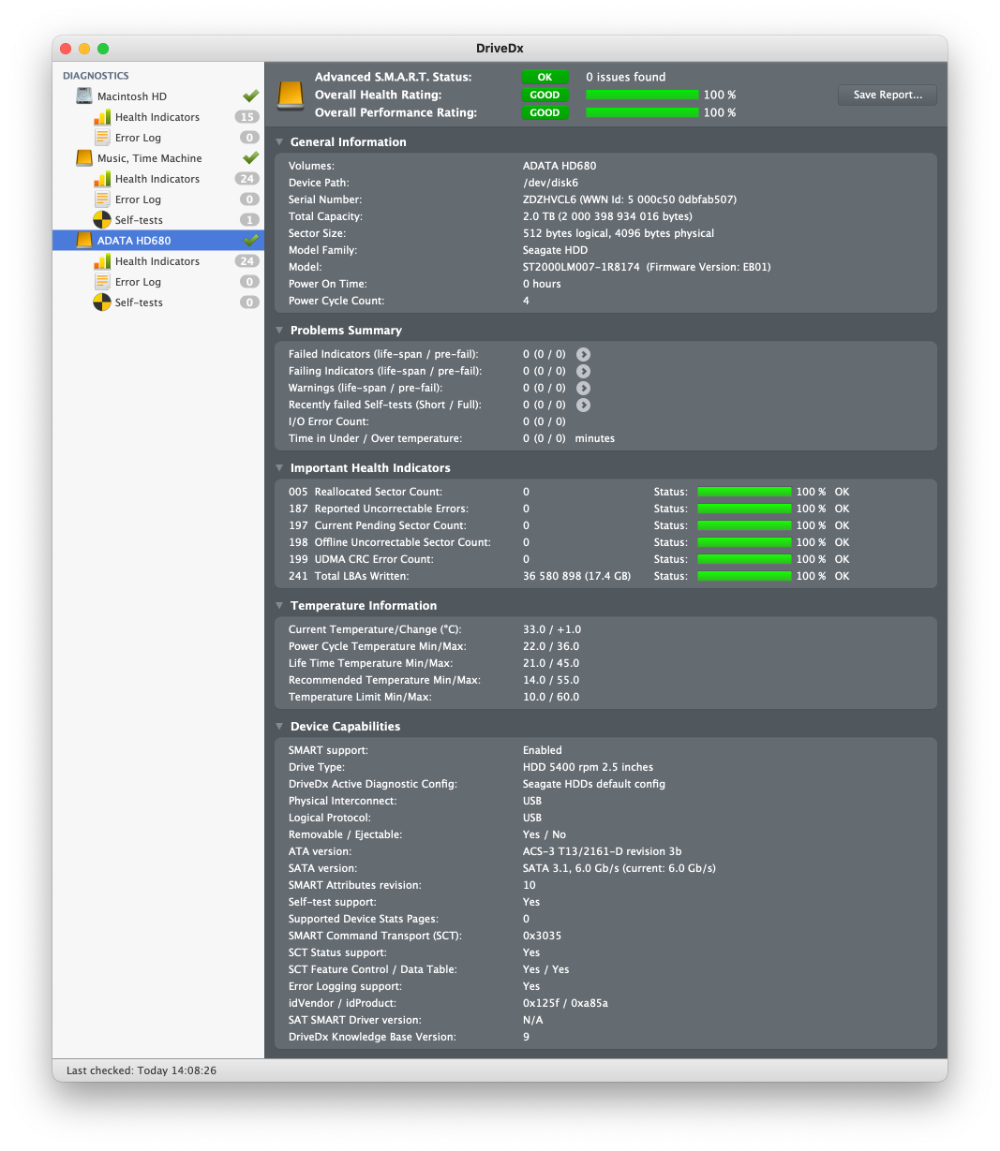Click Self-tests icon under ADATA HD680

pos(102,302)
